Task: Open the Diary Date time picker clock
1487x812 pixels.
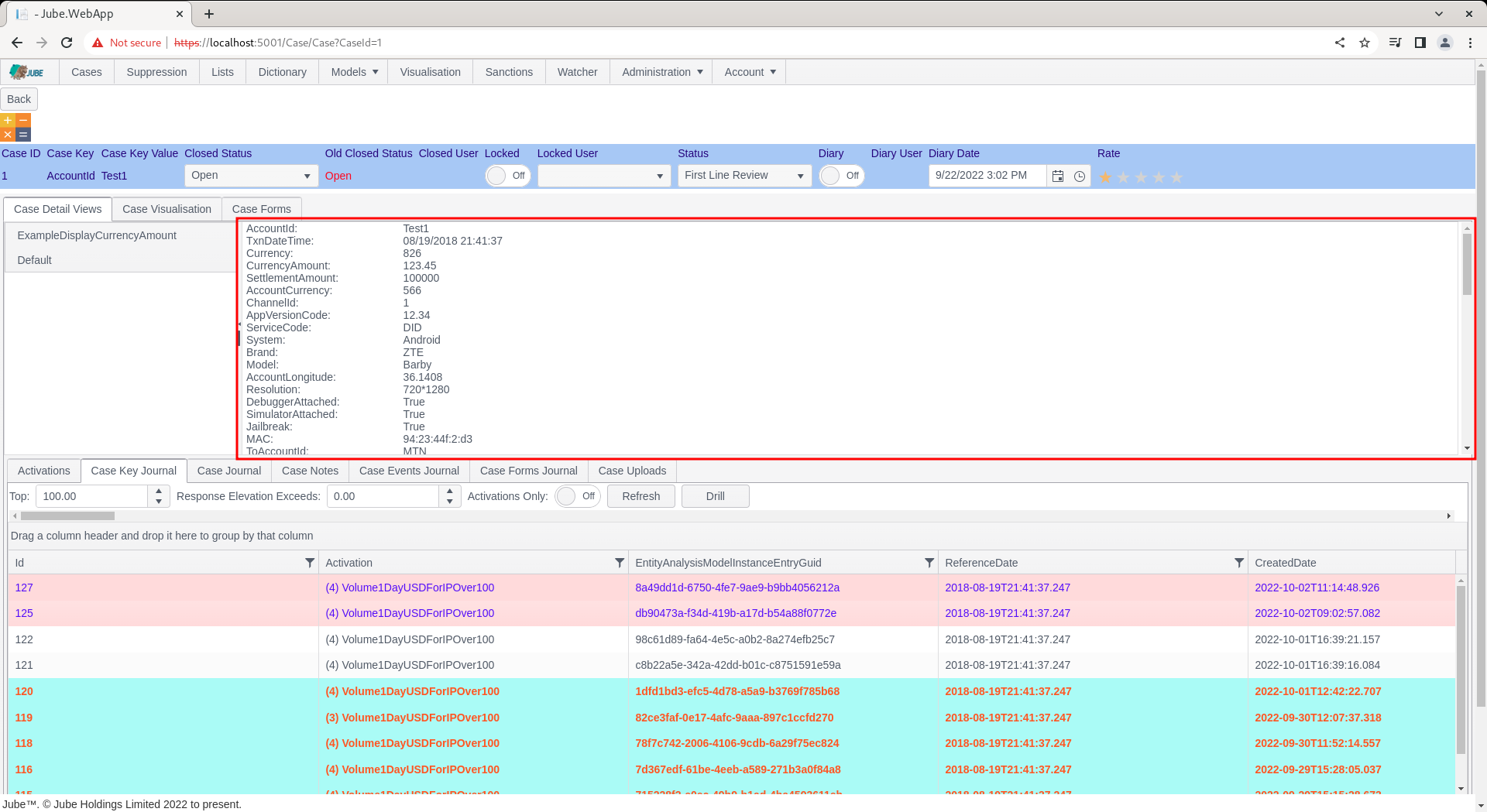Action: point(1080,176)
